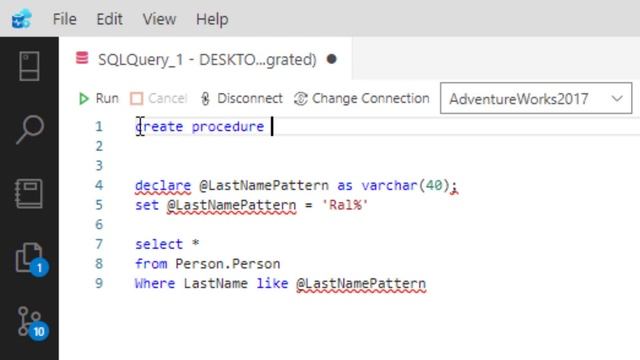Click the Cancel query button

[x=159, y=98]
